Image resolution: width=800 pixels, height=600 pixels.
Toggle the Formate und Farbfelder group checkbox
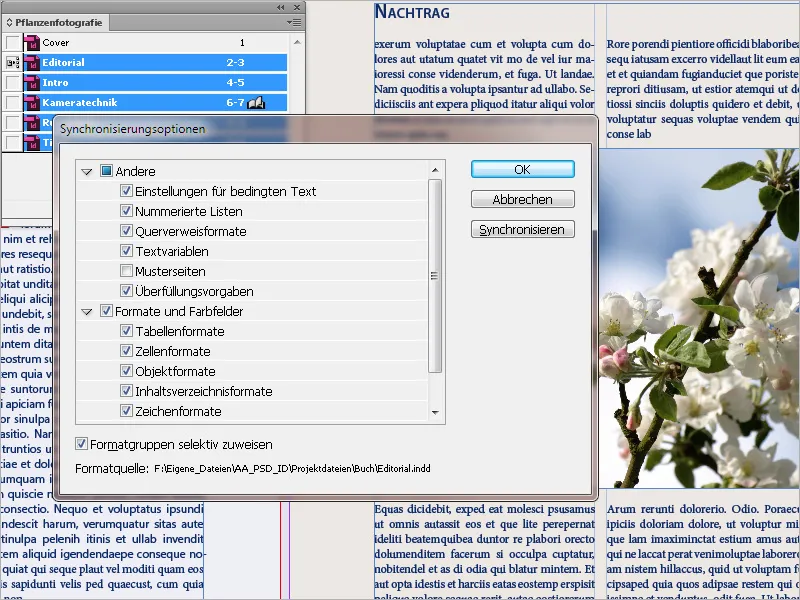tap(106, 311)
